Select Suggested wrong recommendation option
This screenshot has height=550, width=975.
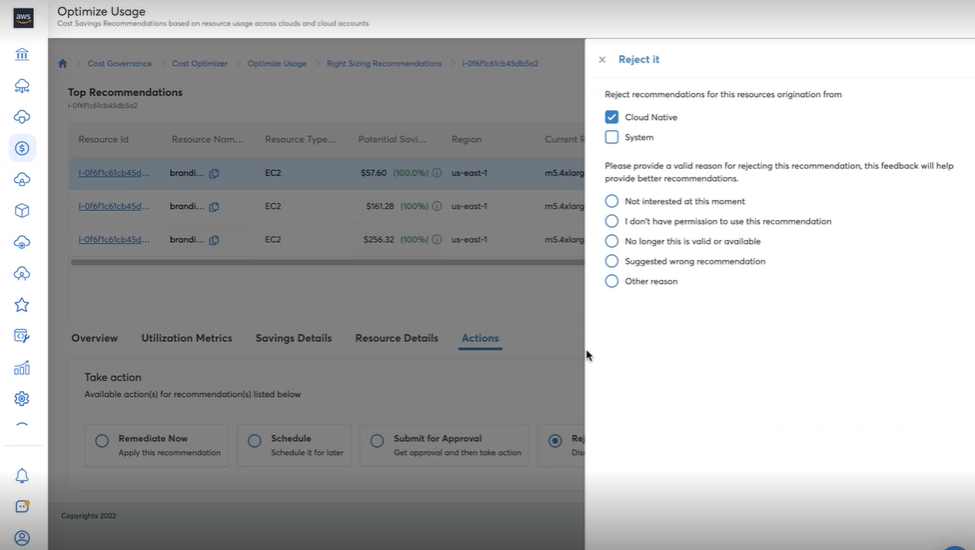coord(612,261)
